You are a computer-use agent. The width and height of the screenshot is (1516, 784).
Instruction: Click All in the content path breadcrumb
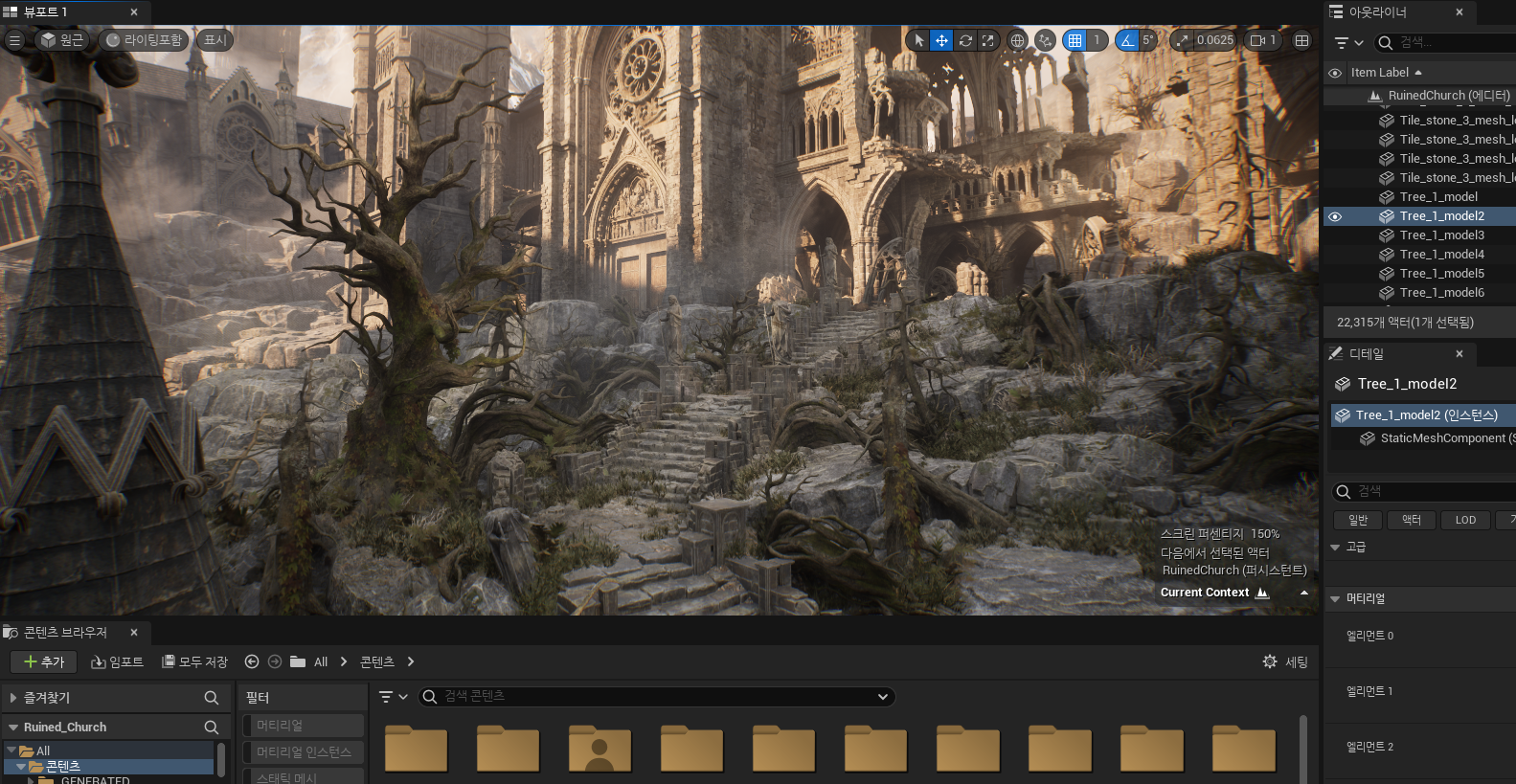(x=321, y=661)
